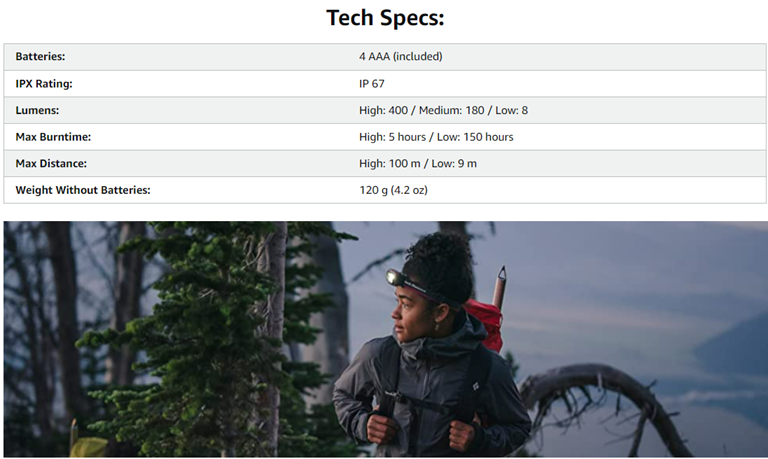Click the "Weight Without Batteries:" label
Viewport: 768px width, 459px height.
click(x=82, y=190)
